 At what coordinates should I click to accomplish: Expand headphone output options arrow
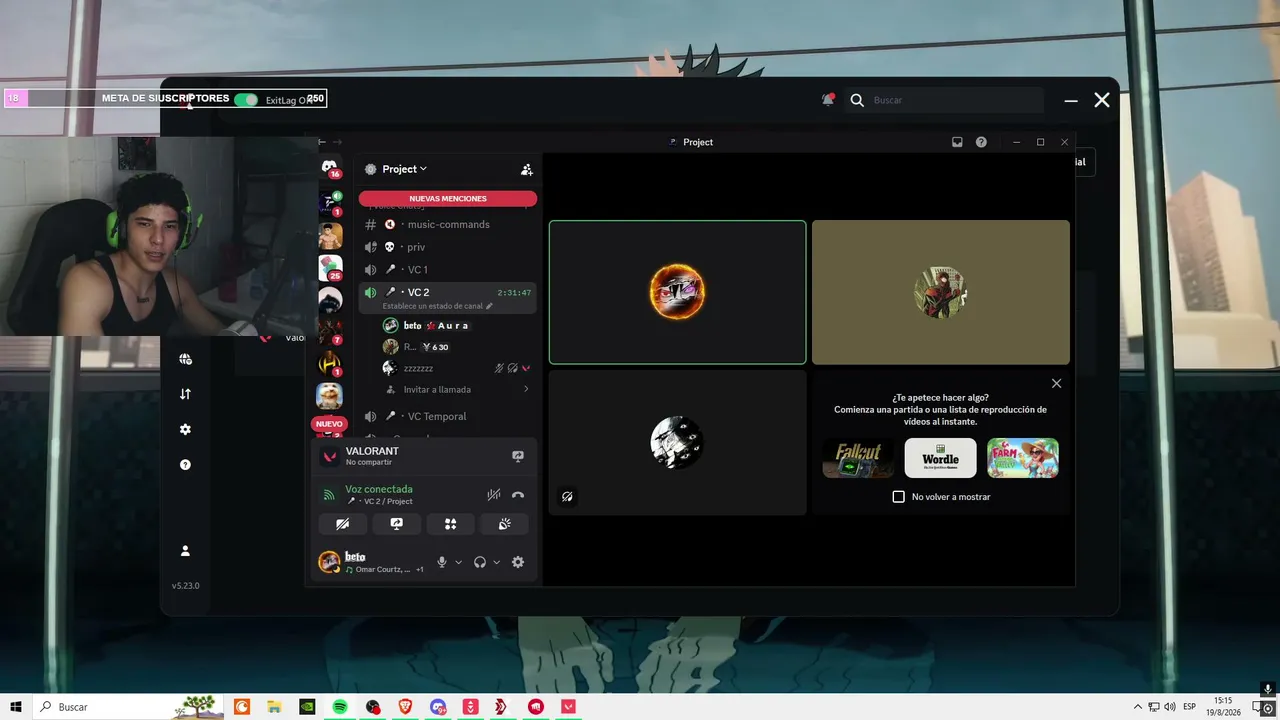[496, 562]
